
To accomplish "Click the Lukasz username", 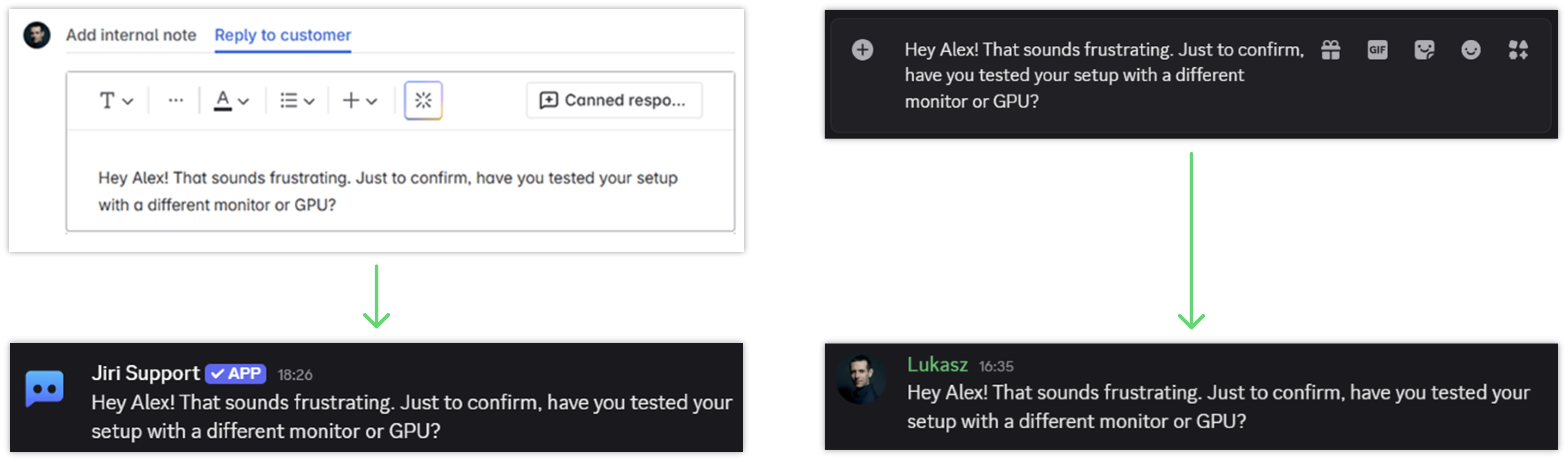I will (937, 365).
